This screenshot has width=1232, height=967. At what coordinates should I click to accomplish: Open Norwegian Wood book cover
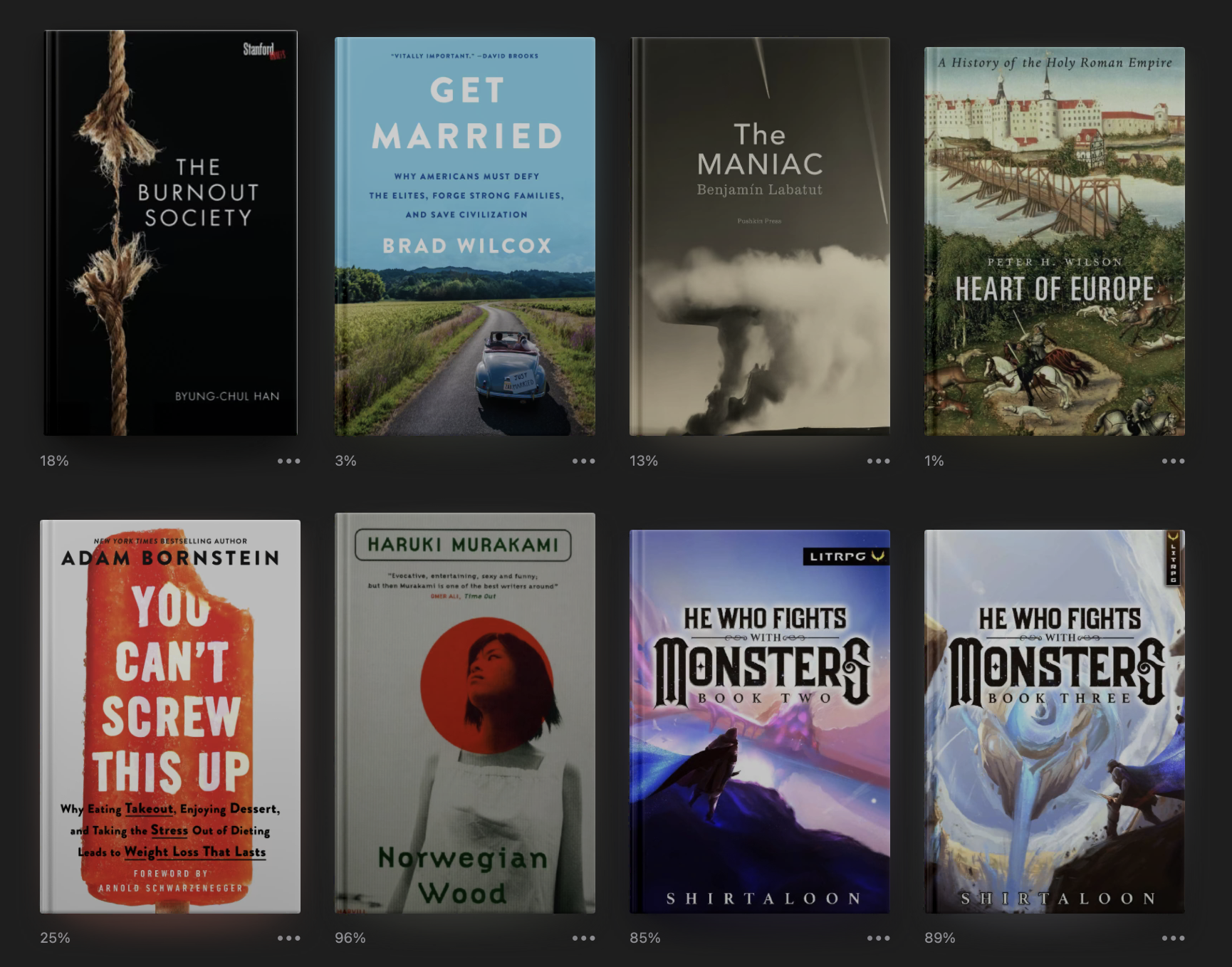pyautogui.click(x=465, y=713)
